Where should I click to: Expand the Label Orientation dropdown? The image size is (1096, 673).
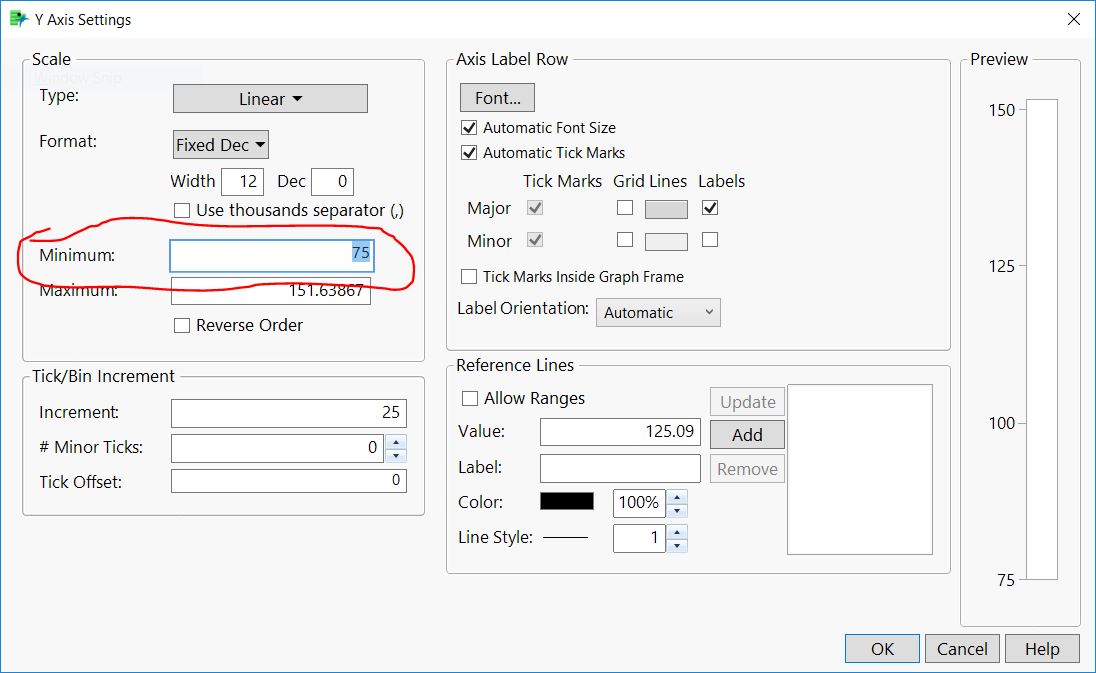(x=658, y=313)
